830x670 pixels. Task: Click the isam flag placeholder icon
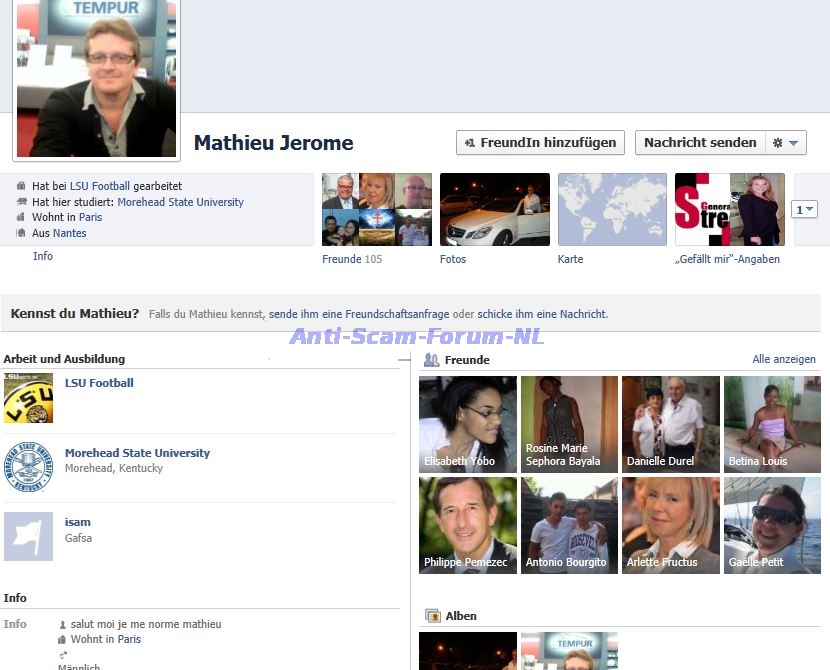(28, 536)
